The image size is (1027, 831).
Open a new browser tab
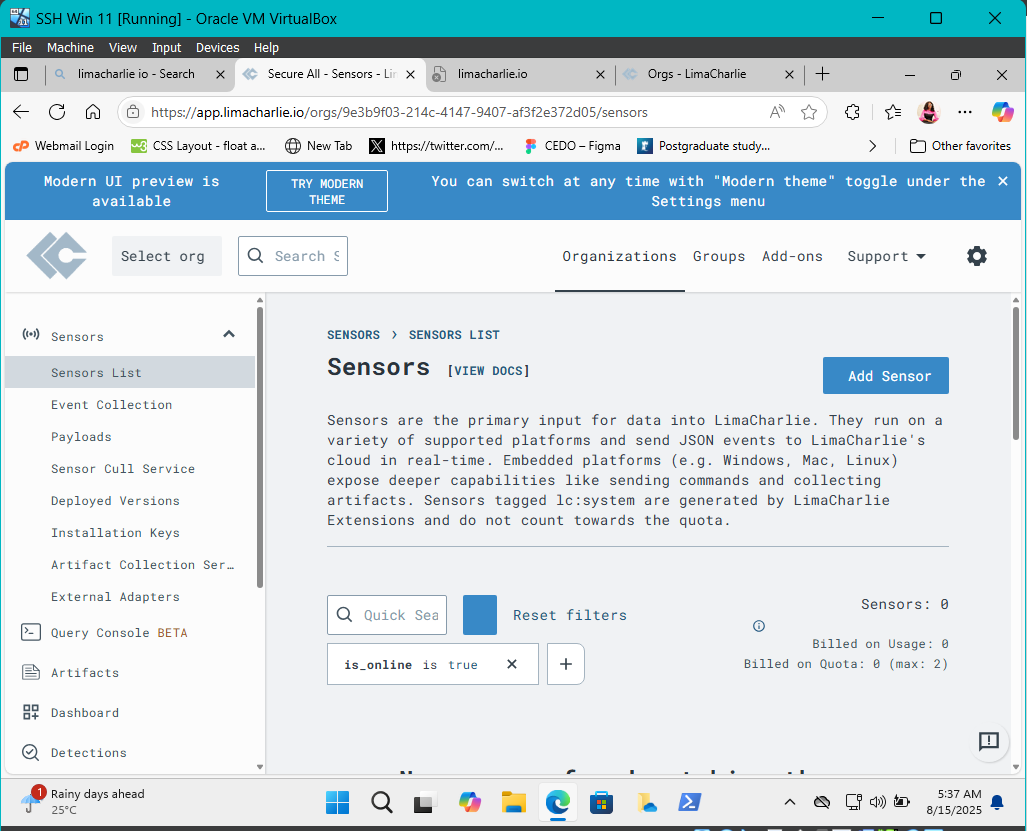(823, 74)
